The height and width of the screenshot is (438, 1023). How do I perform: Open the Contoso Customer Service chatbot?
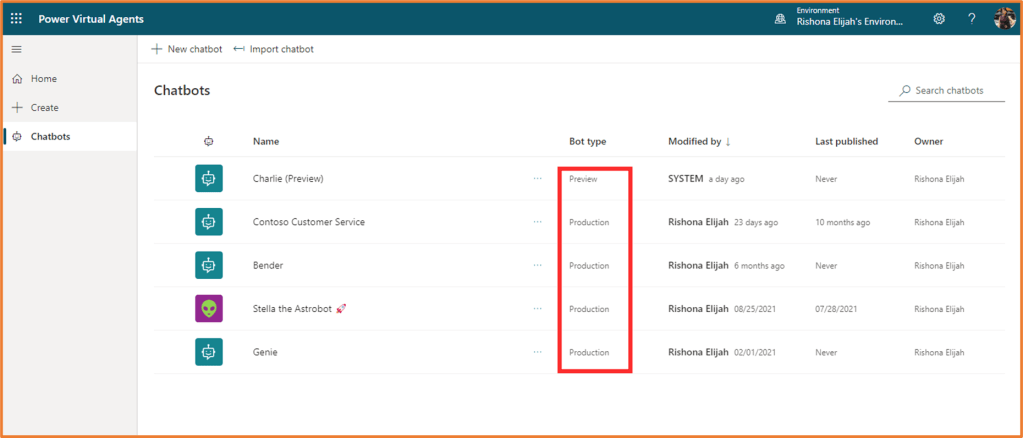[x=308, y=222]
